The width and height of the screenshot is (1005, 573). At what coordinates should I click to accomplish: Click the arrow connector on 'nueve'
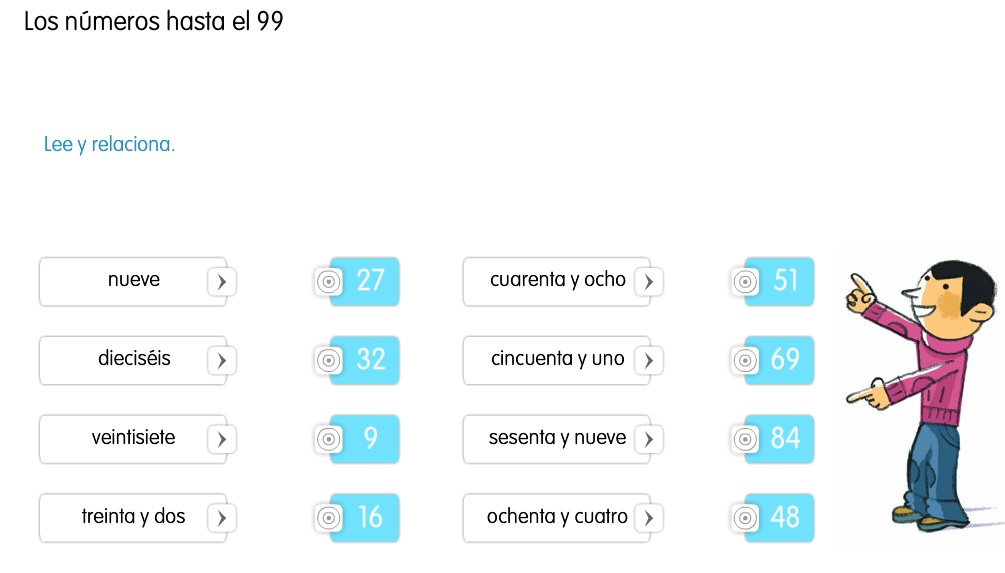point(221,282)
